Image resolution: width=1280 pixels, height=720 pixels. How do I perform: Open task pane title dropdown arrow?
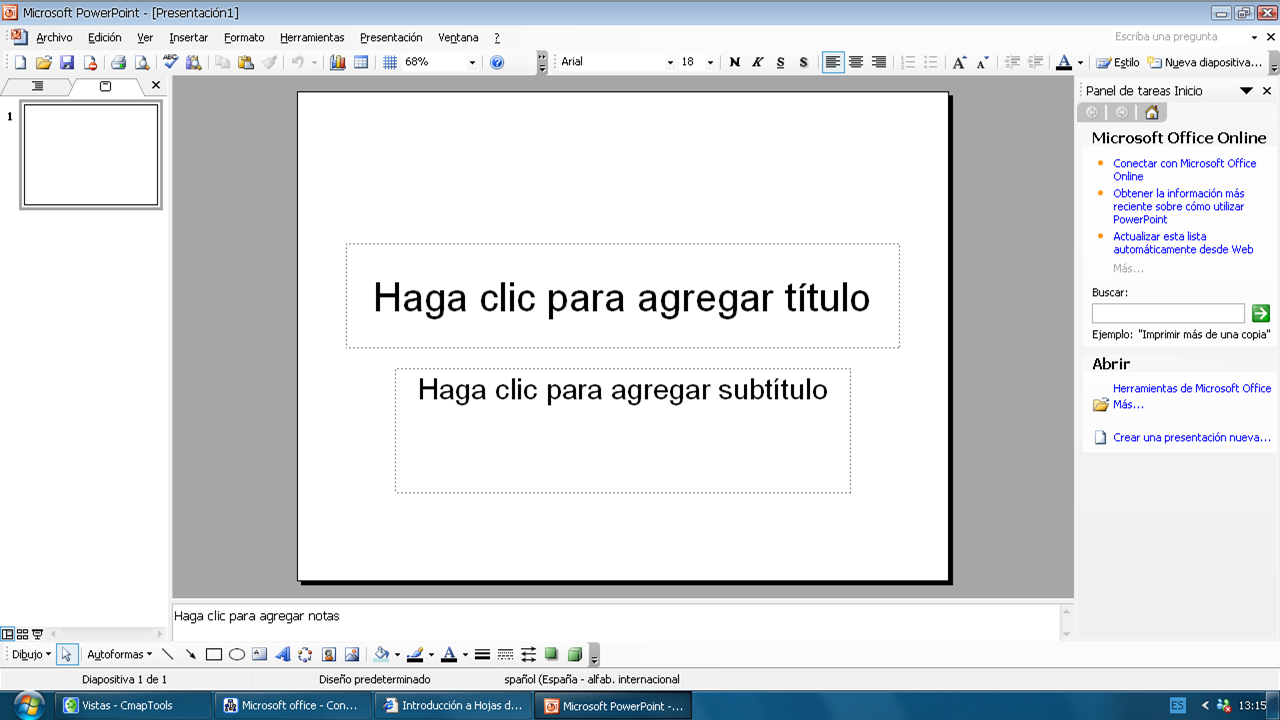click(x=1246, y=91)
